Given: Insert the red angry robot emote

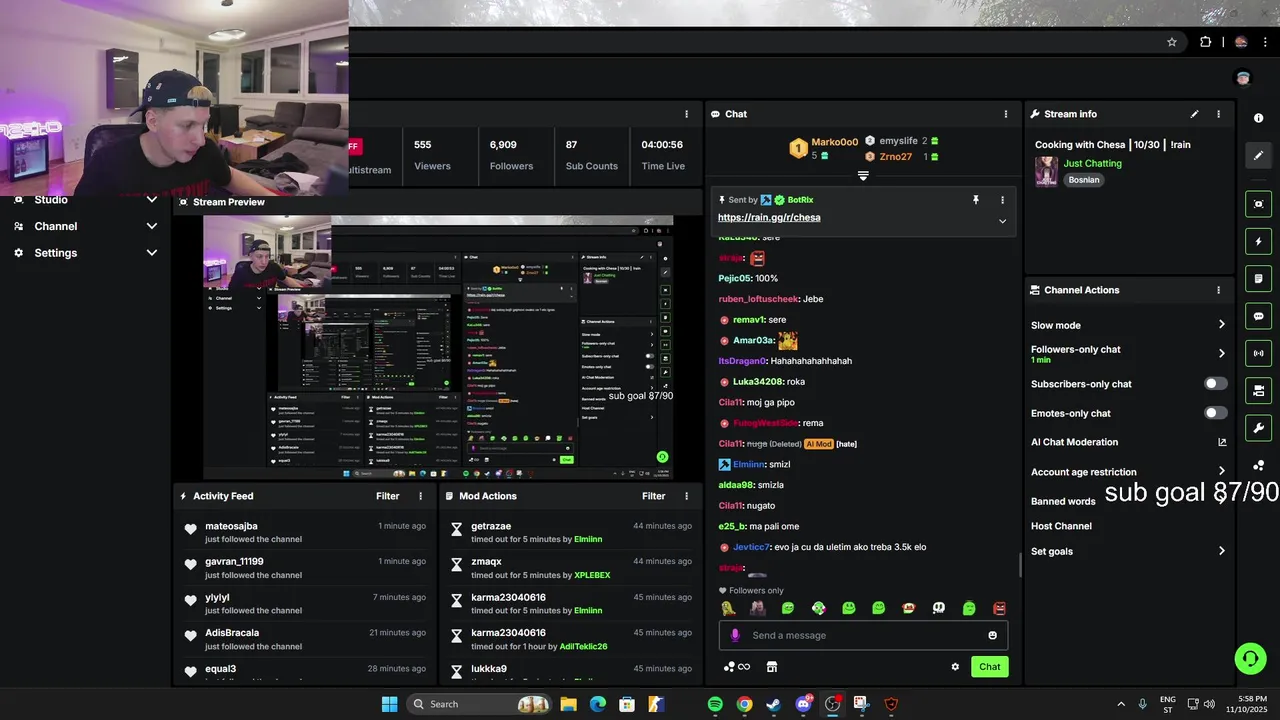Looking at the screenshot, I should tap(999, 608).
